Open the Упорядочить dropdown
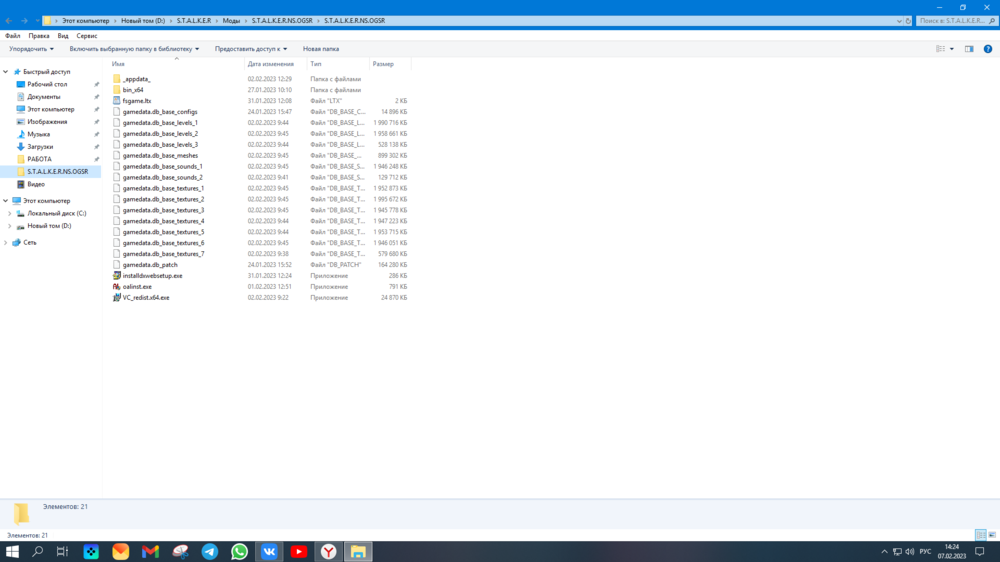 (31, 48)
